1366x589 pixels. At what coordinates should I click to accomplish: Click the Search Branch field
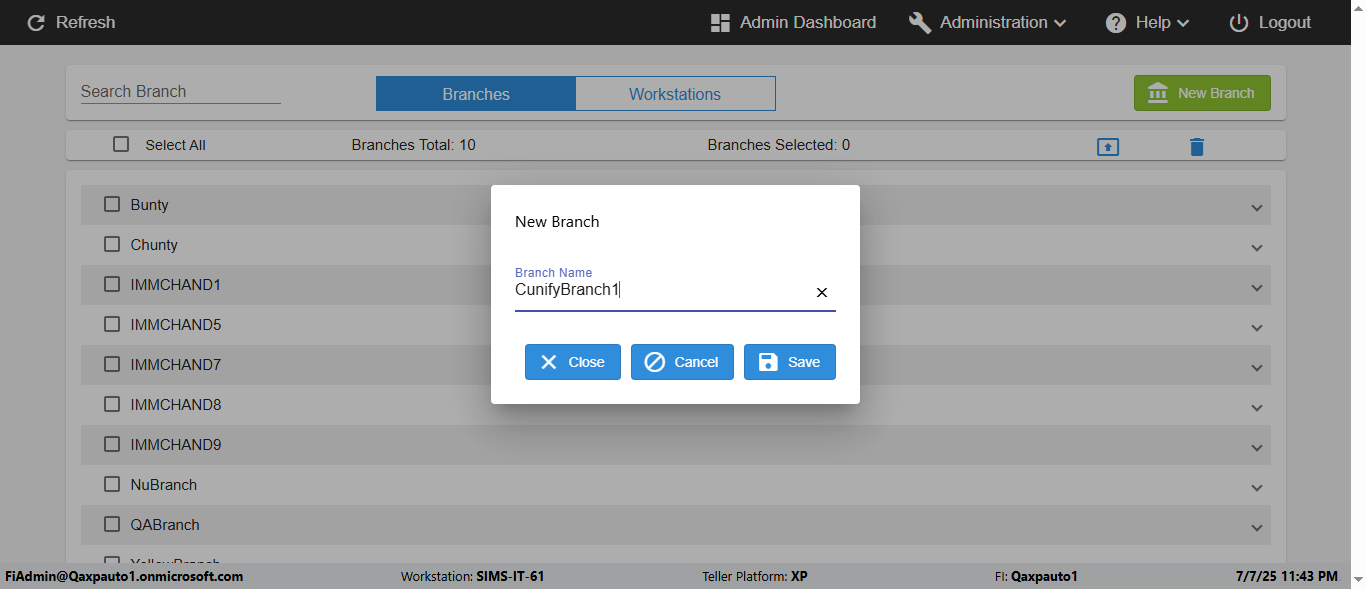click(x=180, y=91)
